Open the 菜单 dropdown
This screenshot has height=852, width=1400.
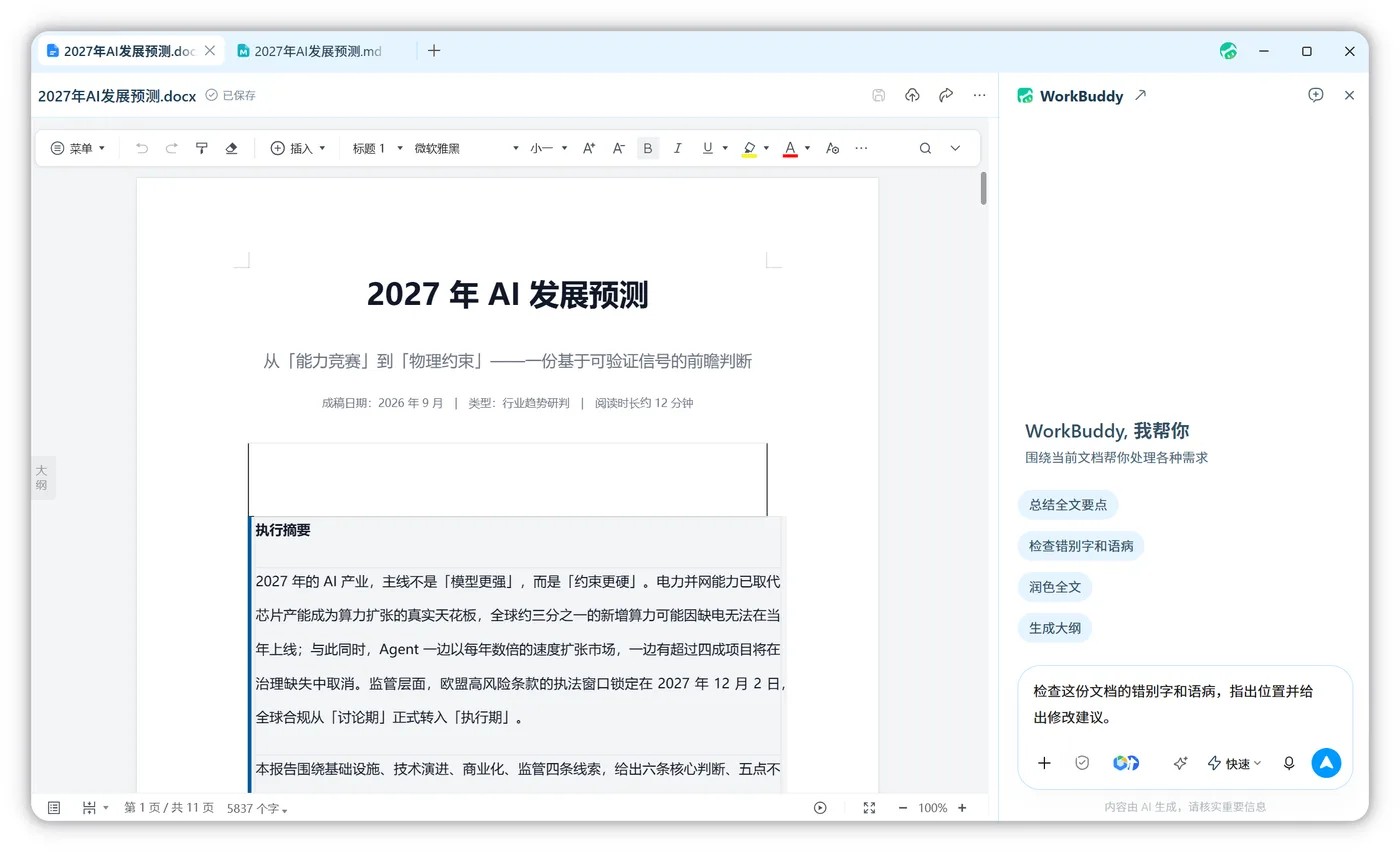point(78,148)
